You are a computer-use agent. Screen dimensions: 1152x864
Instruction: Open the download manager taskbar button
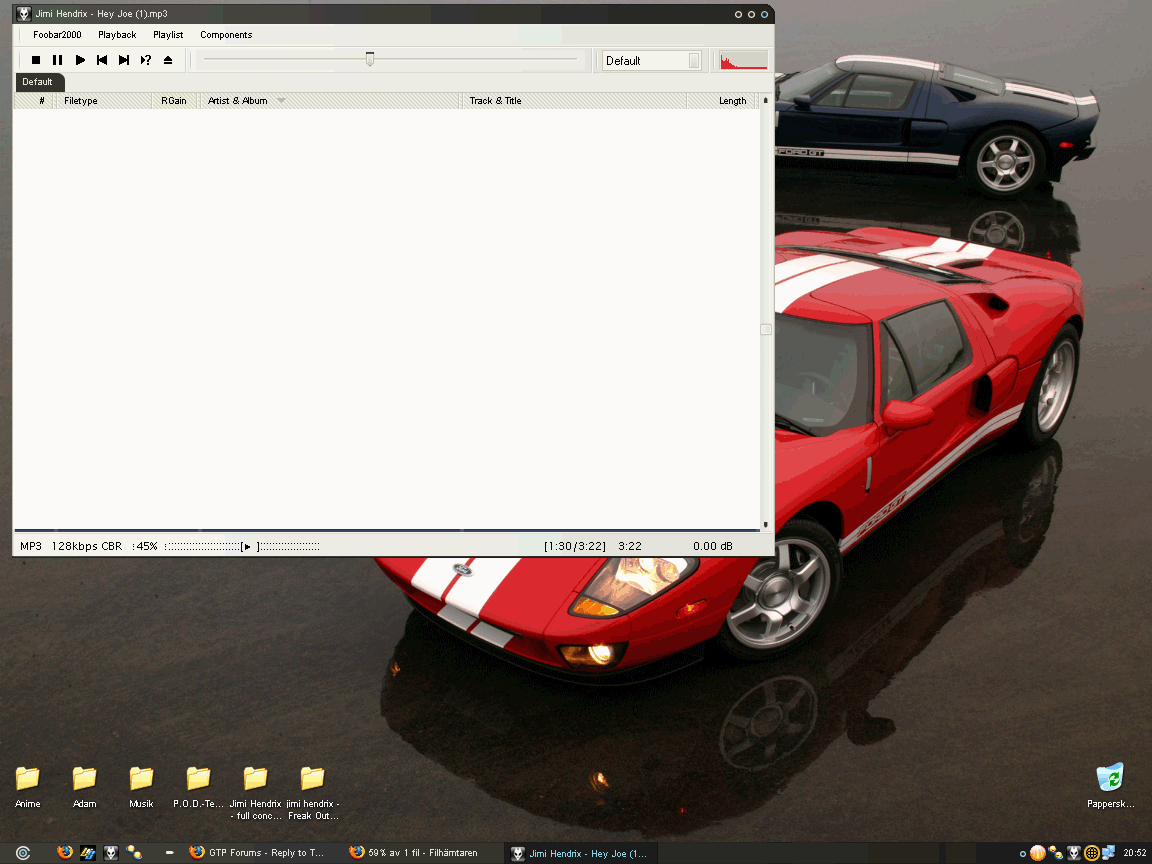[414, 853]
